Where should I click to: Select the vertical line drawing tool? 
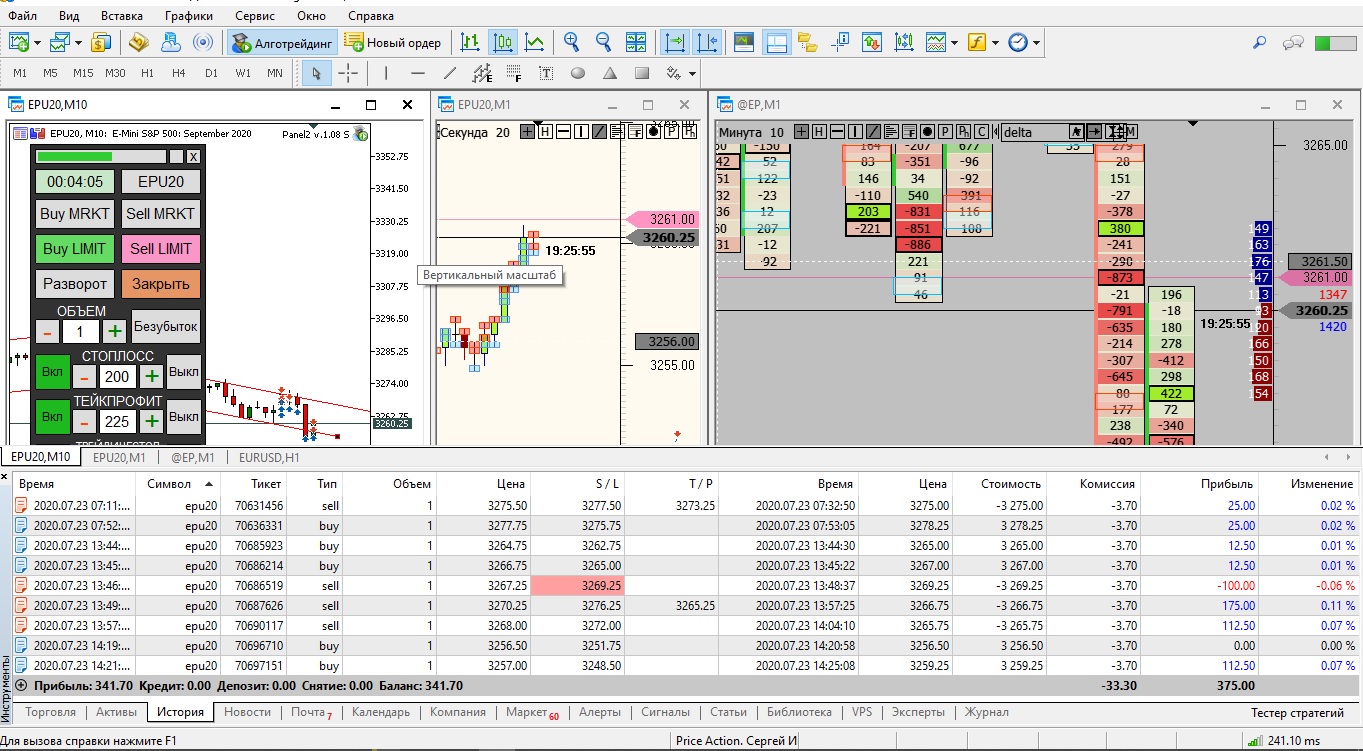386,73
